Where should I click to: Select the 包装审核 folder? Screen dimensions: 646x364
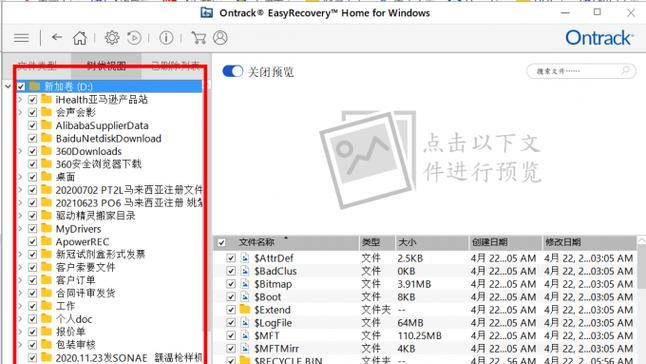pyautogui.click(x=75, y=345)
